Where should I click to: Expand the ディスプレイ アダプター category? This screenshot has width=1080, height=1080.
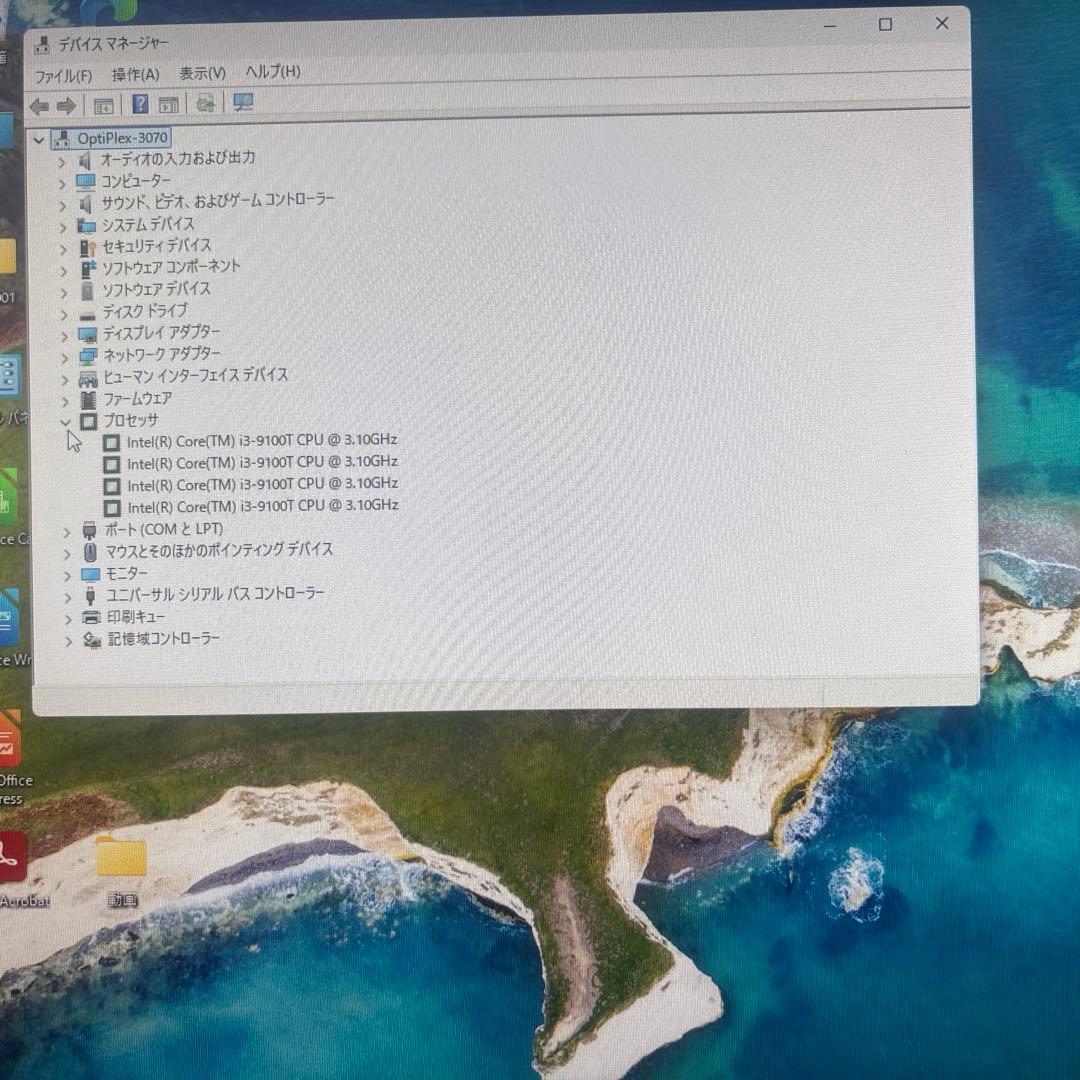click(64, 336)
